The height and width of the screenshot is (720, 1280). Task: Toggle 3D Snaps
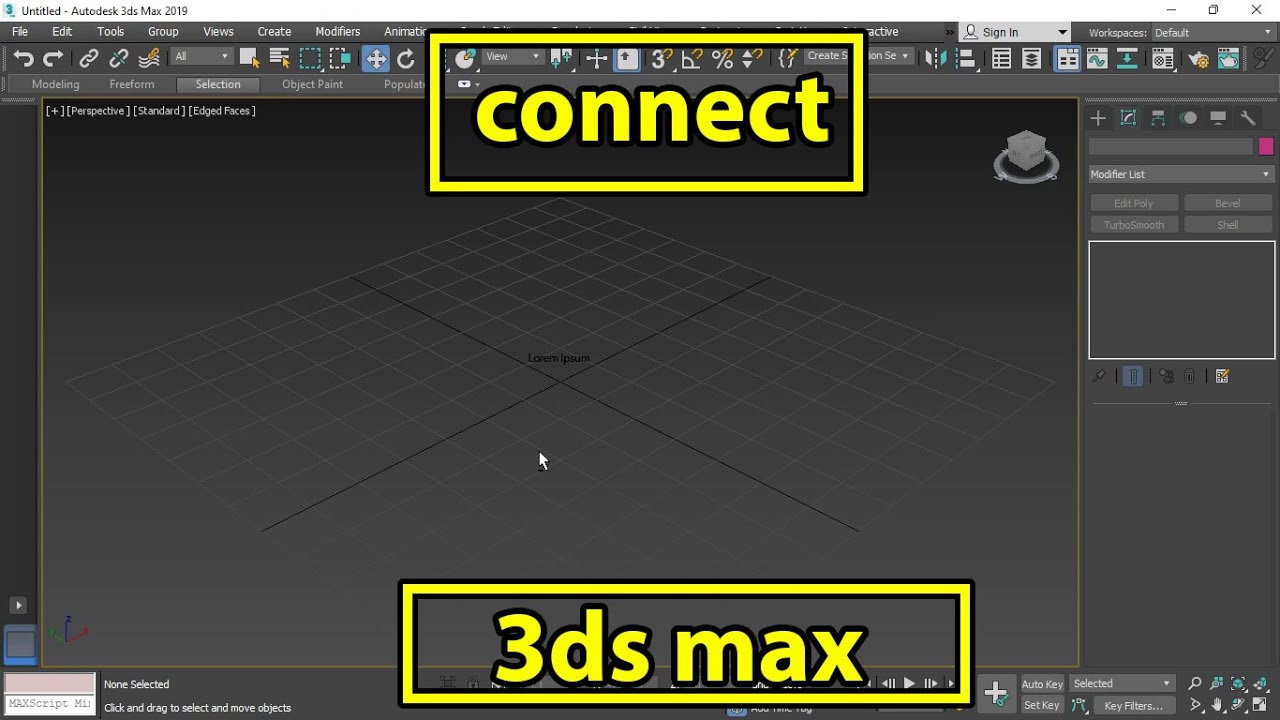point(662,58)
